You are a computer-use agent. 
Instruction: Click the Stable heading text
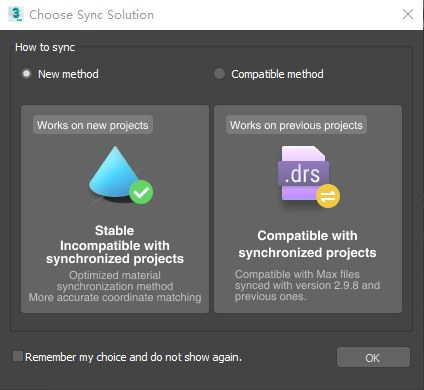click(115, 230)
